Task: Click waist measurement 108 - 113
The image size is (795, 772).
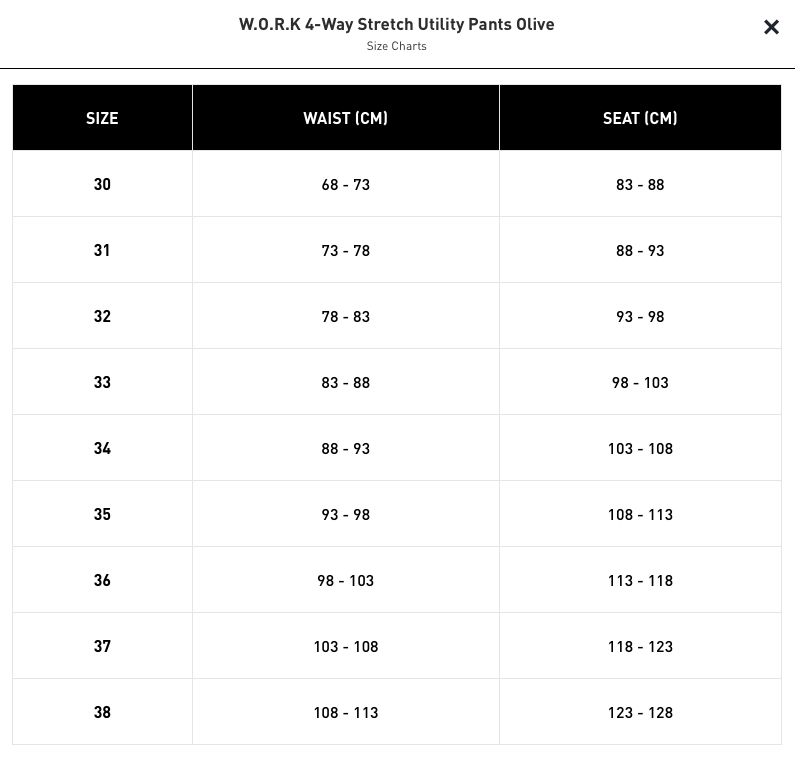Action: click(x=346, y=712)
